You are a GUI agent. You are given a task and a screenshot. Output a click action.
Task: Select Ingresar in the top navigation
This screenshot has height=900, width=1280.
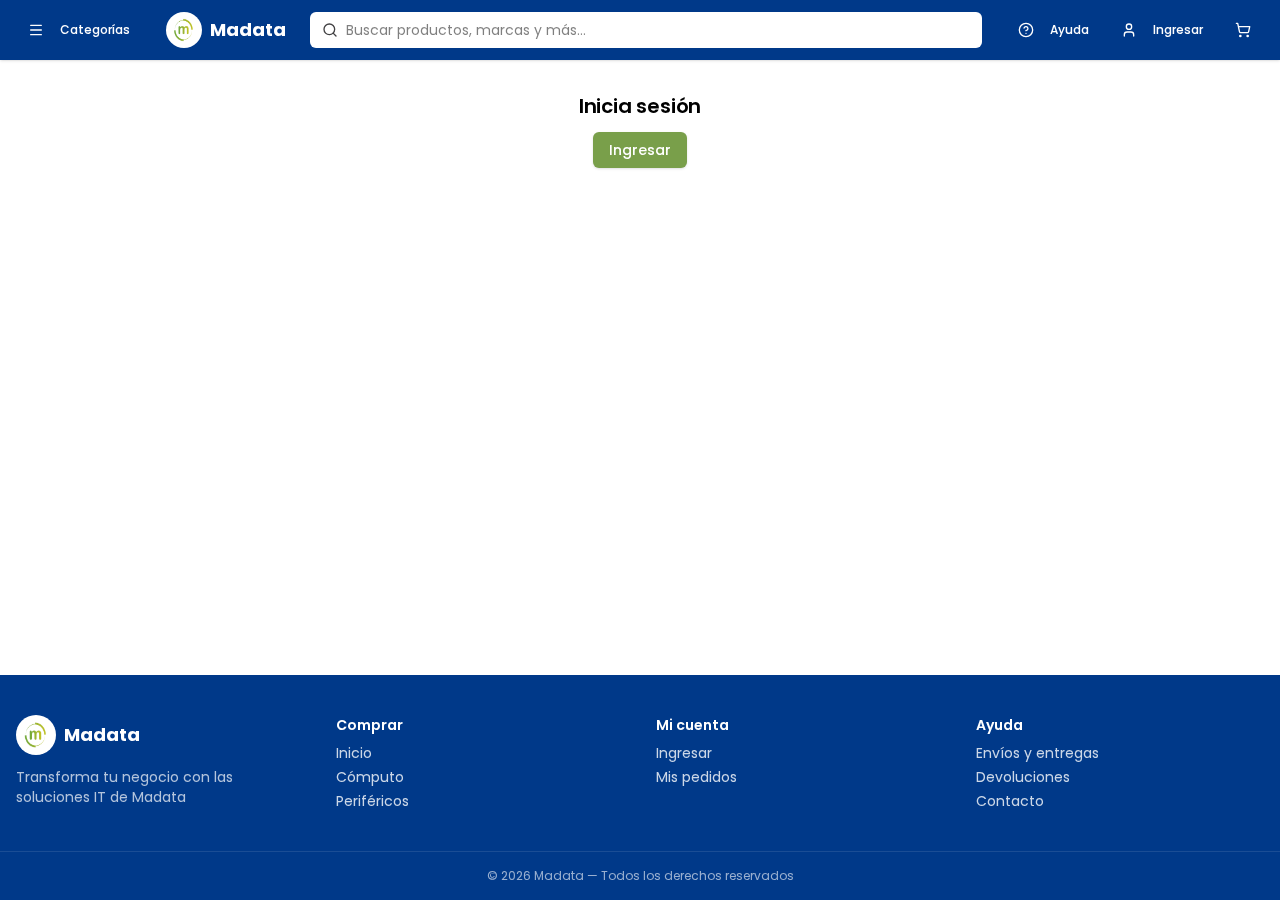click(1178, 30)
